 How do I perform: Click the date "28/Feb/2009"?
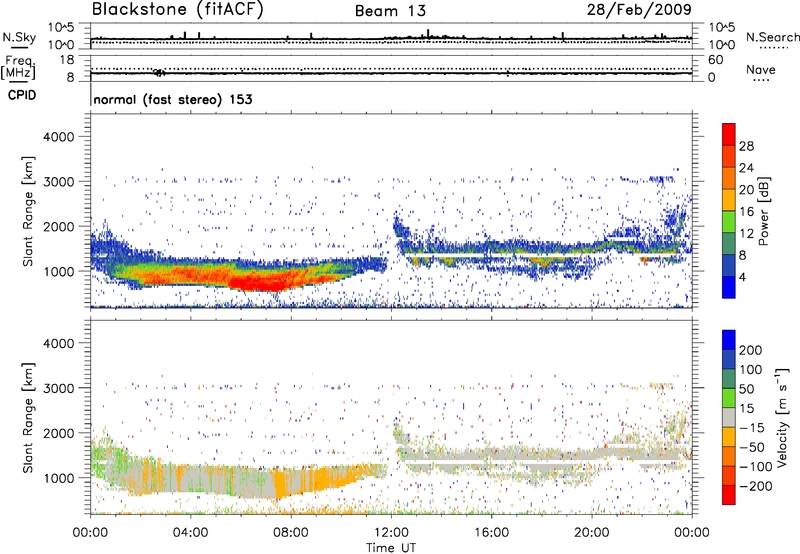click(x=639, y=10)
